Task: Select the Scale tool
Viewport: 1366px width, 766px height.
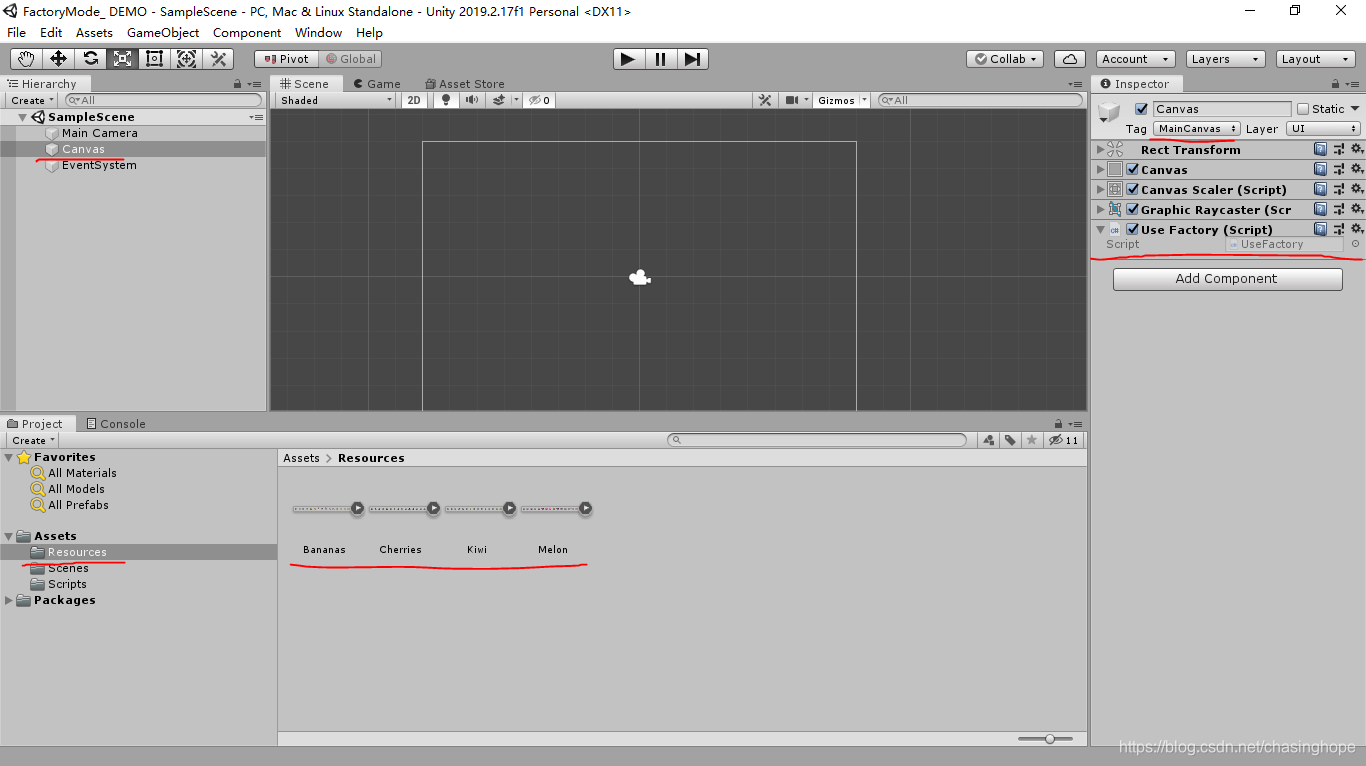Action: pyautogui.click(x=122, y=59)
